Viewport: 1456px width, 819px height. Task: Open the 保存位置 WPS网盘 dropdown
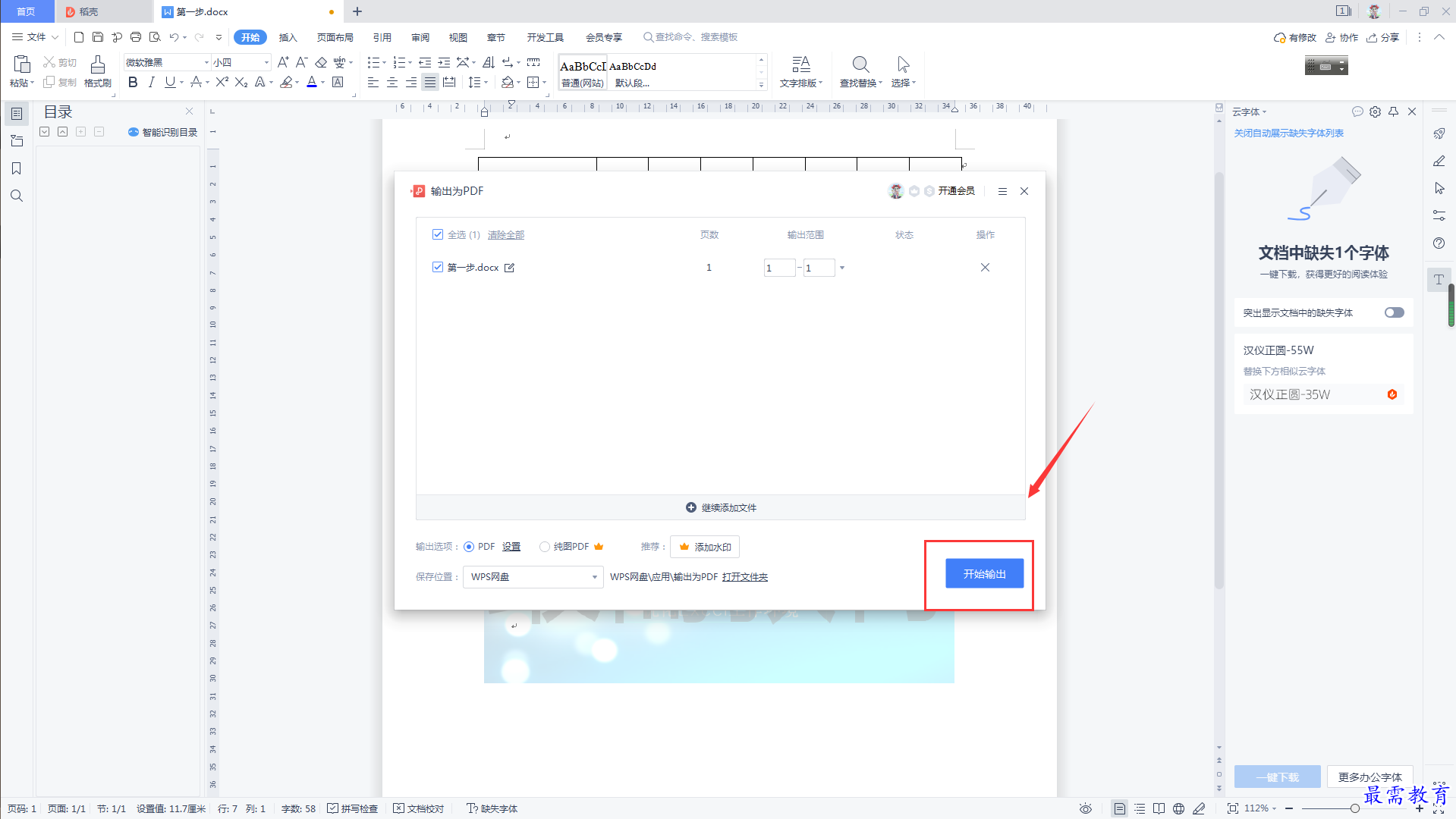[x=533, y=577]
